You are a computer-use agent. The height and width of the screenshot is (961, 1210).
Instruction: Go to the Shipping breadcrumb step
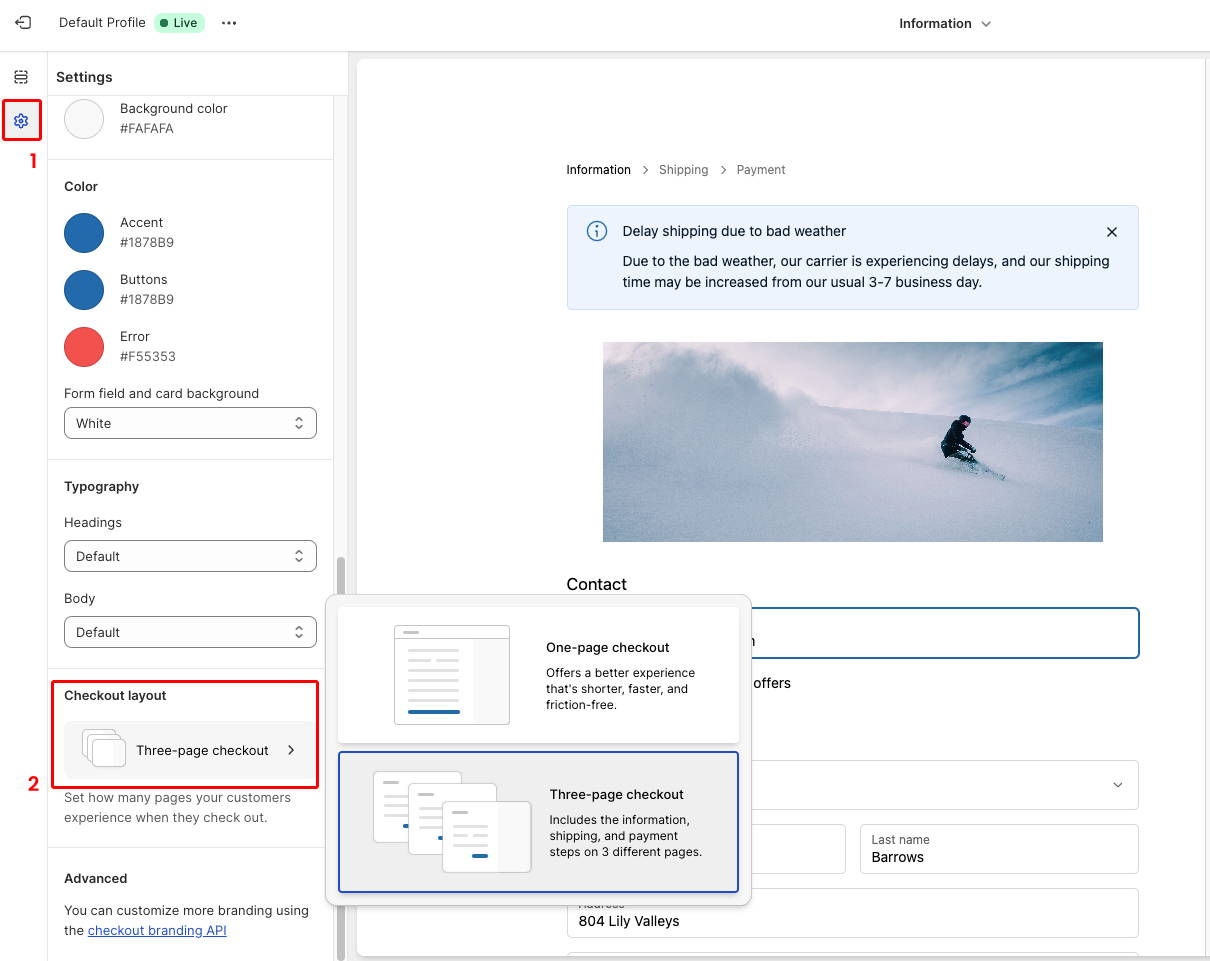click(683, 170)
